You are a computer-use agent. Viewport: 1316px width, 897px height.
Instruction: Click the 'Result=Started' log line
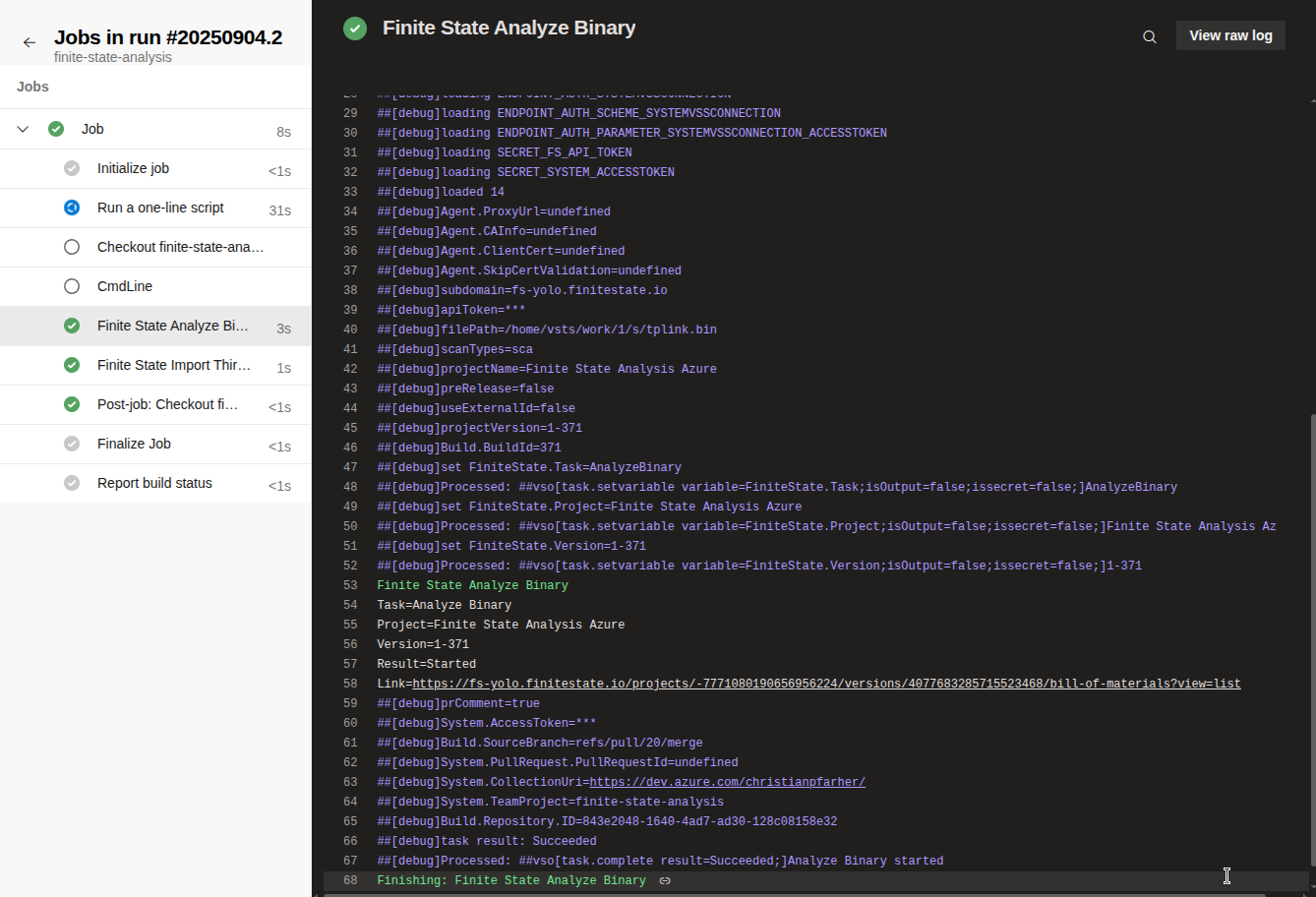coord(426,664)
